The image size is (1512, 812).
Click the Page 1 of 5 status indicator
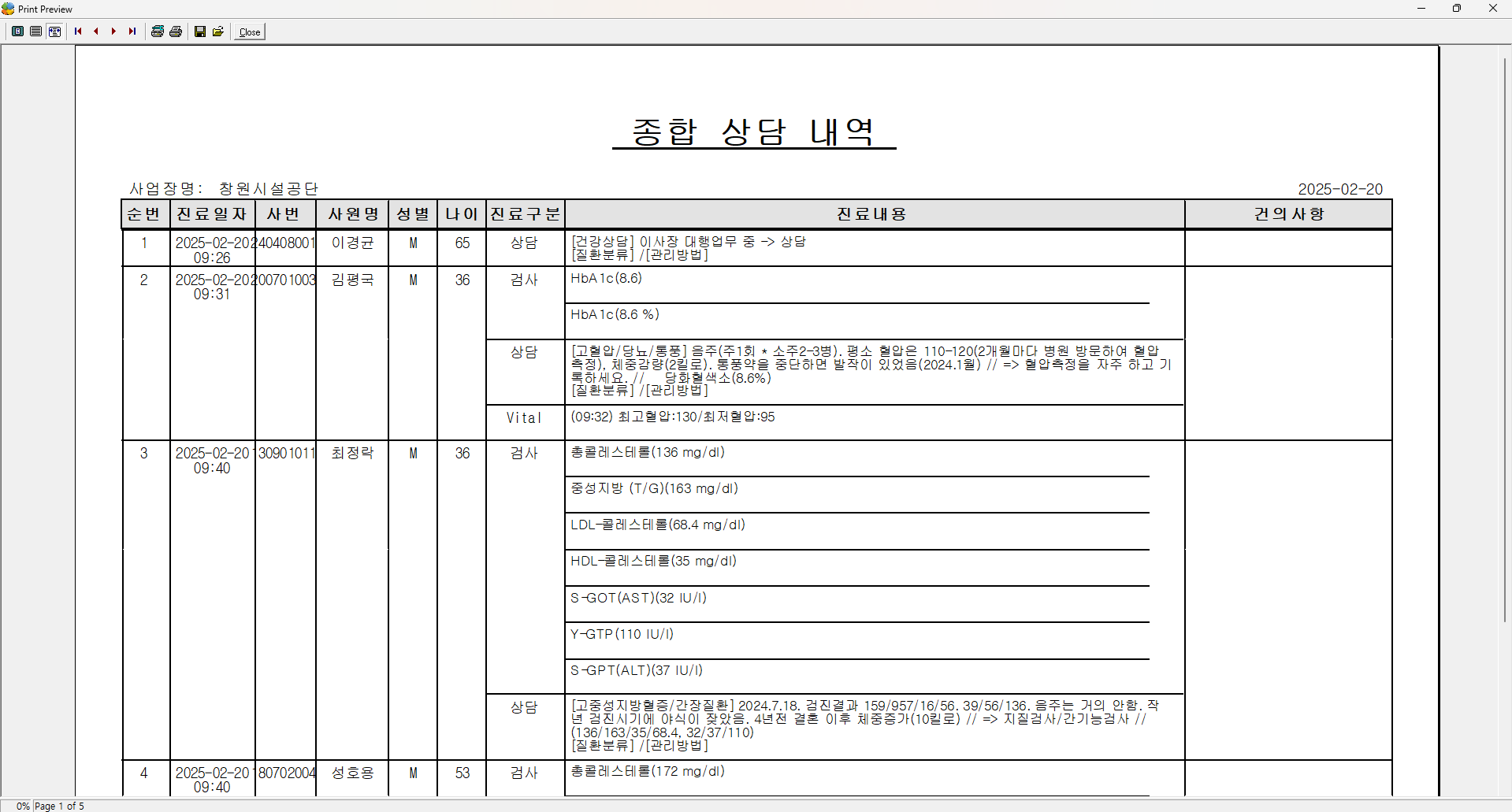click(x=59, y=806)
